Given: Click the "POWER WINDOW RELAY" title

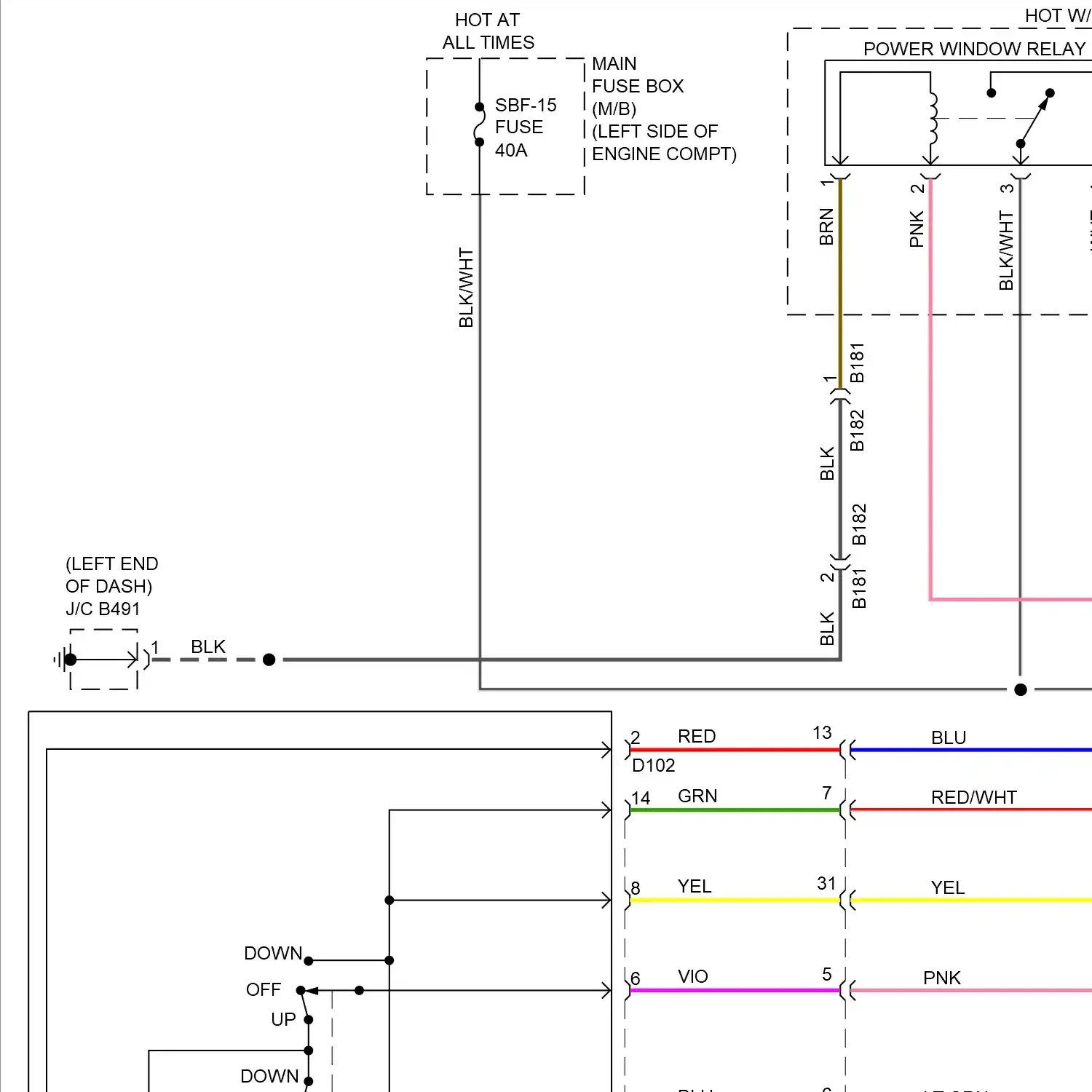Looking at the screenshot, I should click(x=974, y=49).
